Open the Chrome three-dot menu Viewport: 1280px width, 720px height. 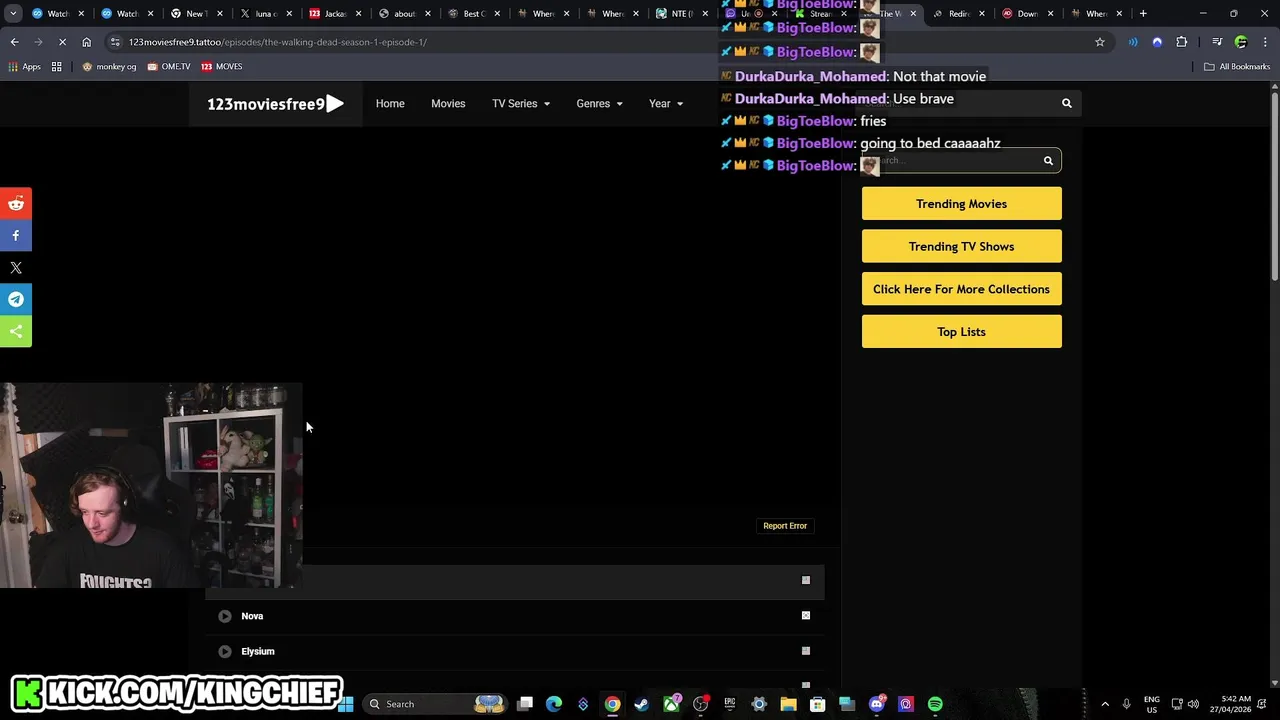click(x=1264, y=42)
